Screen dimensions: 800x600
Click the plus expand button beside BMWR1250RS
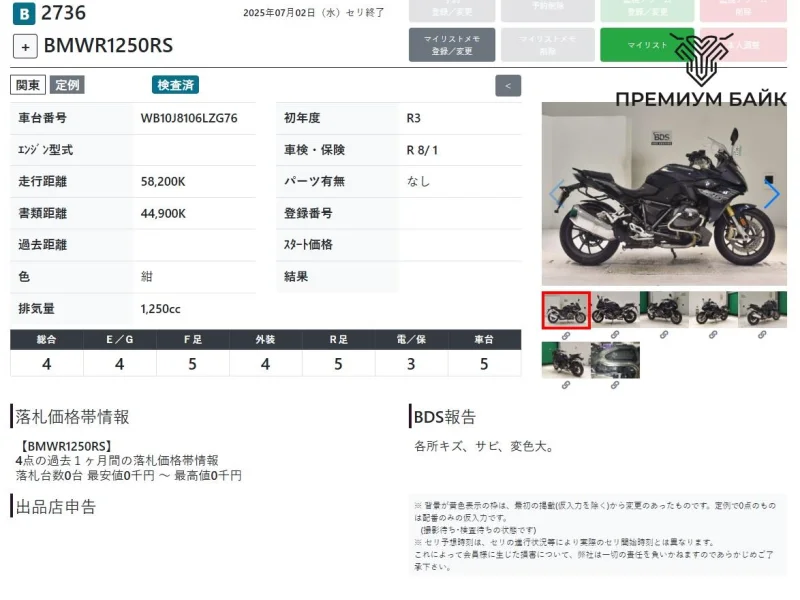click(x=25, y=46)
